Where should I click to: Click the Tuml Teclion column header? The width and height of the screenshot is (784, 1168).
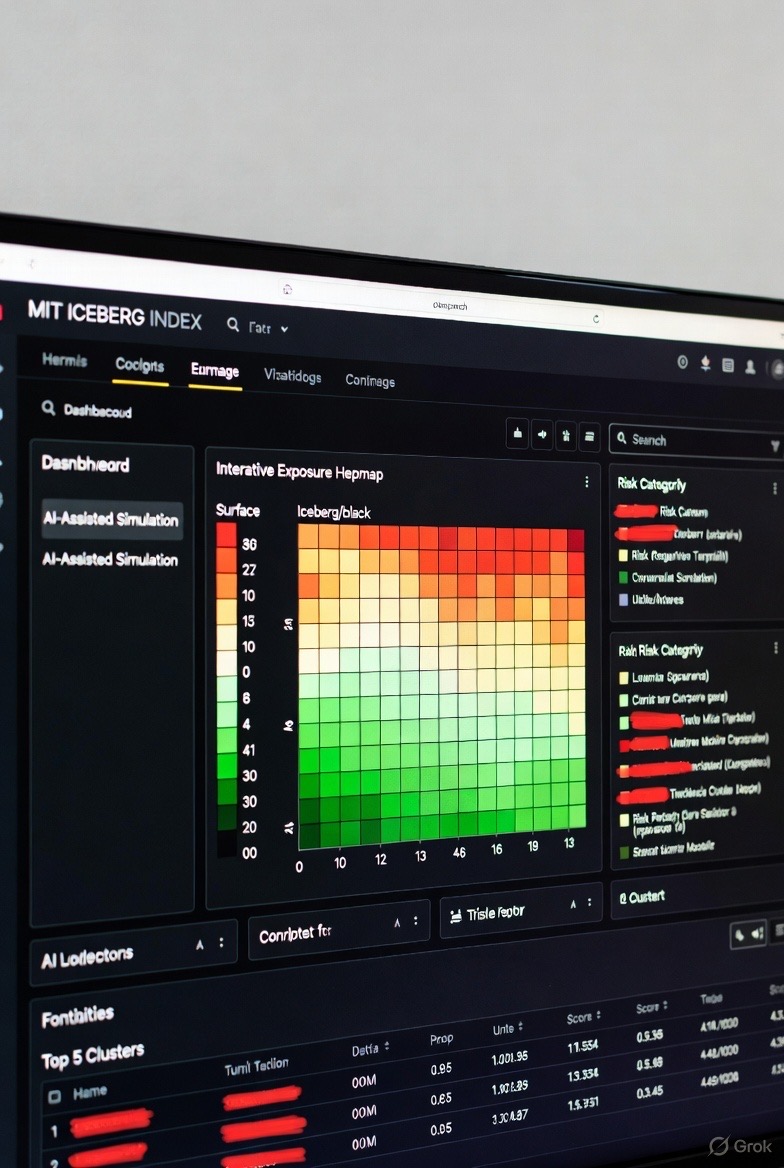[256, 1067]
